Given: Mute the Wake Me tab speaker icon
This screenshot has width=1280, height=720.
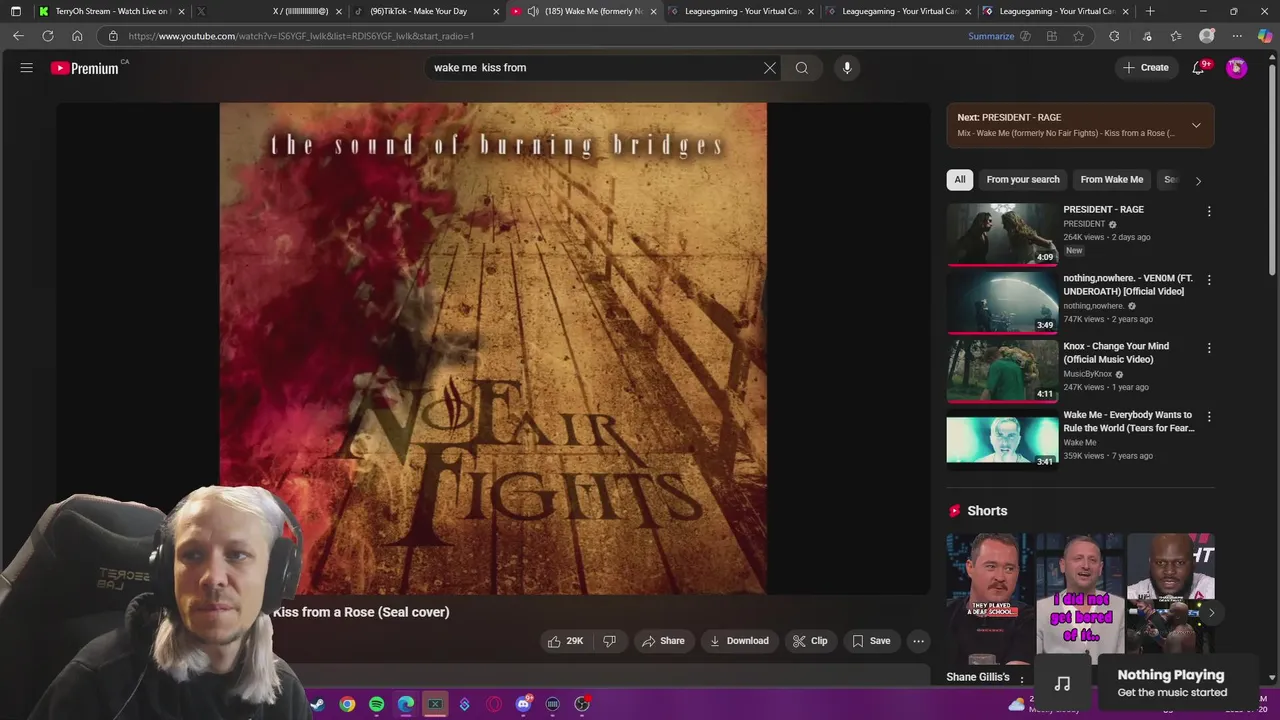Looking at the screenshot, I should [533, 11].
